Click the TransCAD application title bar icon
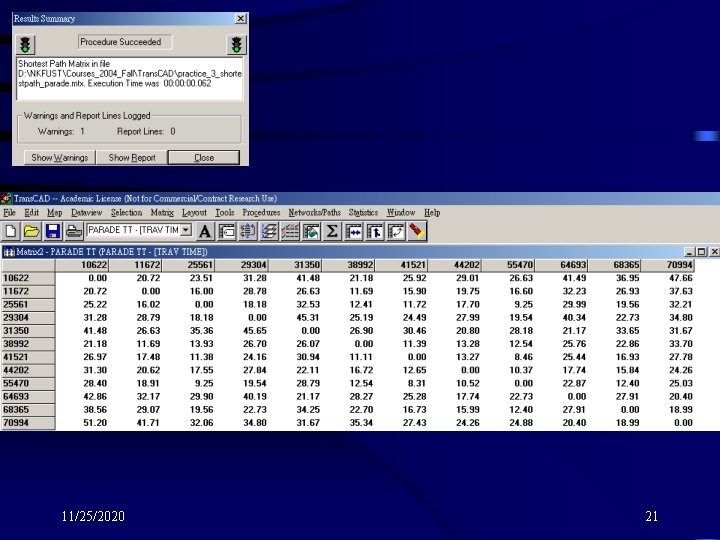 click(x=6, y=198)
